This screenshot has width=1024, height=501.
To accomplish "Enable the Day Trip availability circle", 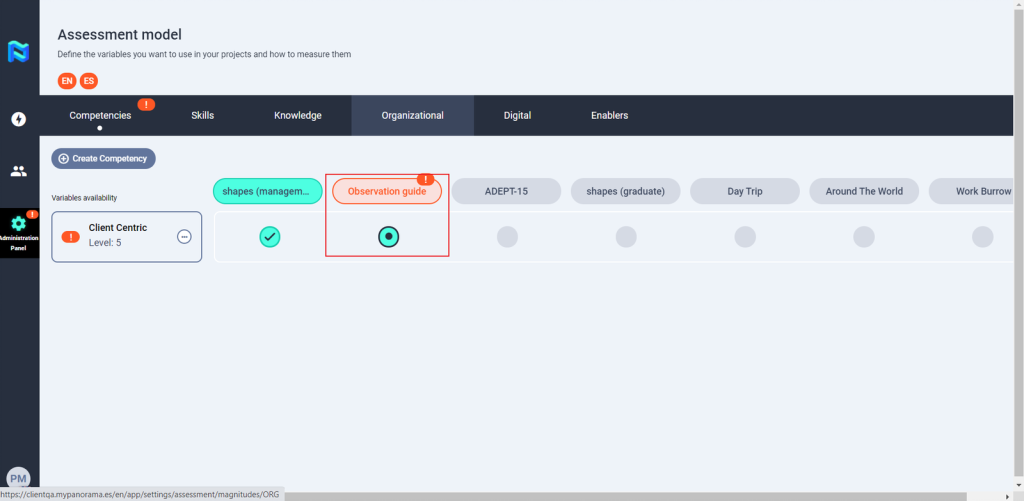I will [745, 237].
